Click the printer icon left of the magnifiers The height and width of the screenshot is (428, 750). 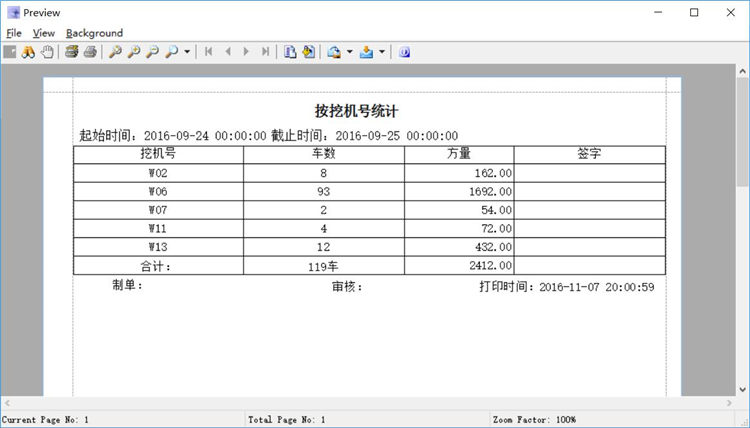coord(90,51)
